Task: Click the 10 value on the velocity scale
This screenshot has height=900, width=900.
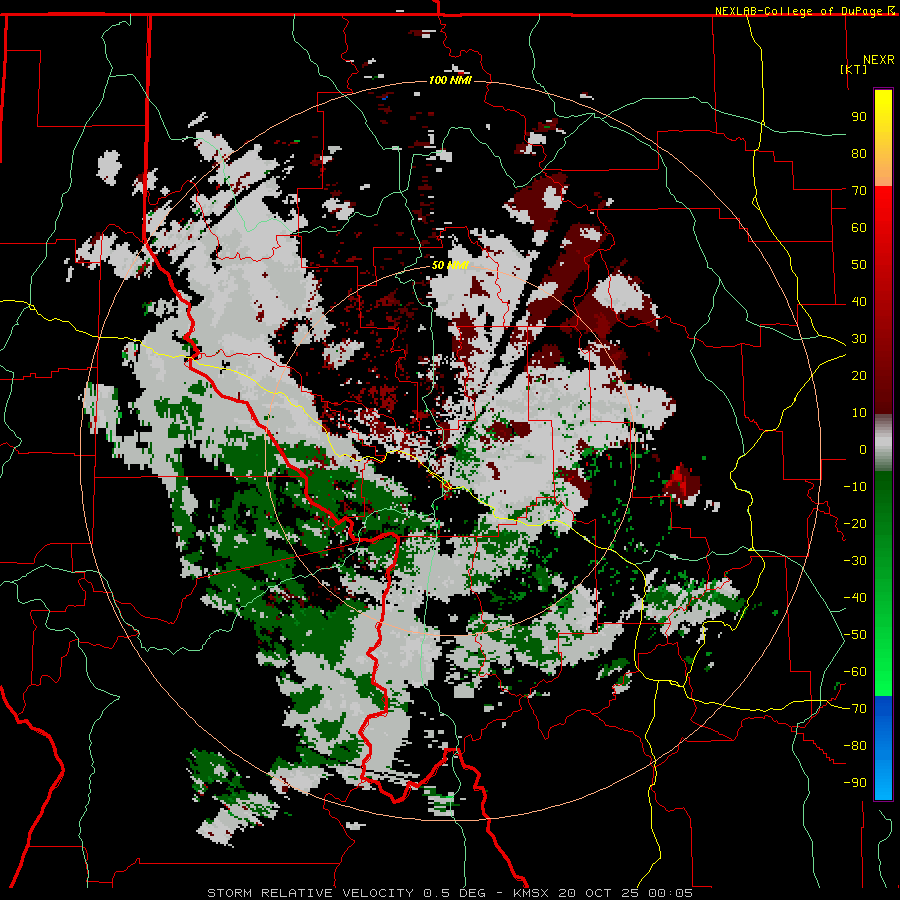Action: coord(859,413)
